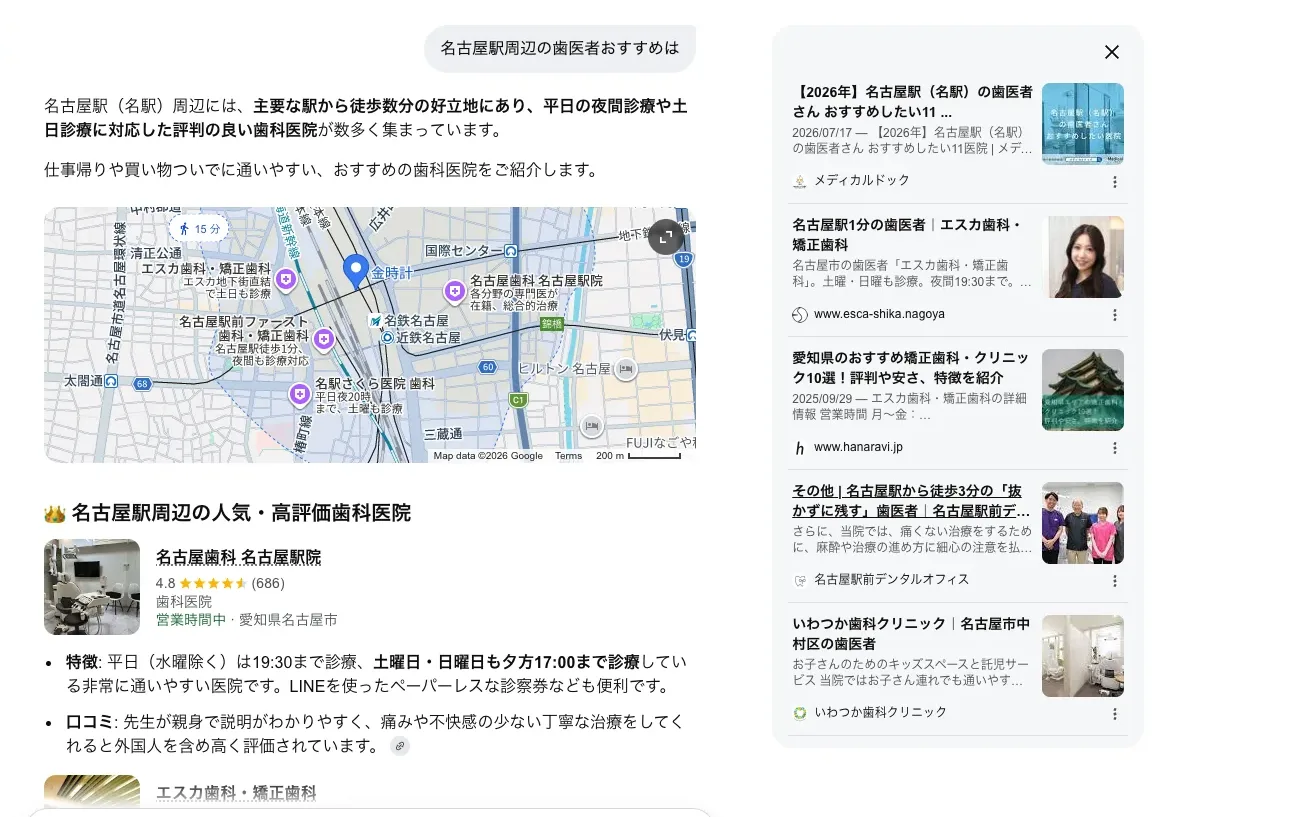Click the メディカルドック site favicon
1299x817 pixels.
[800, 181]
